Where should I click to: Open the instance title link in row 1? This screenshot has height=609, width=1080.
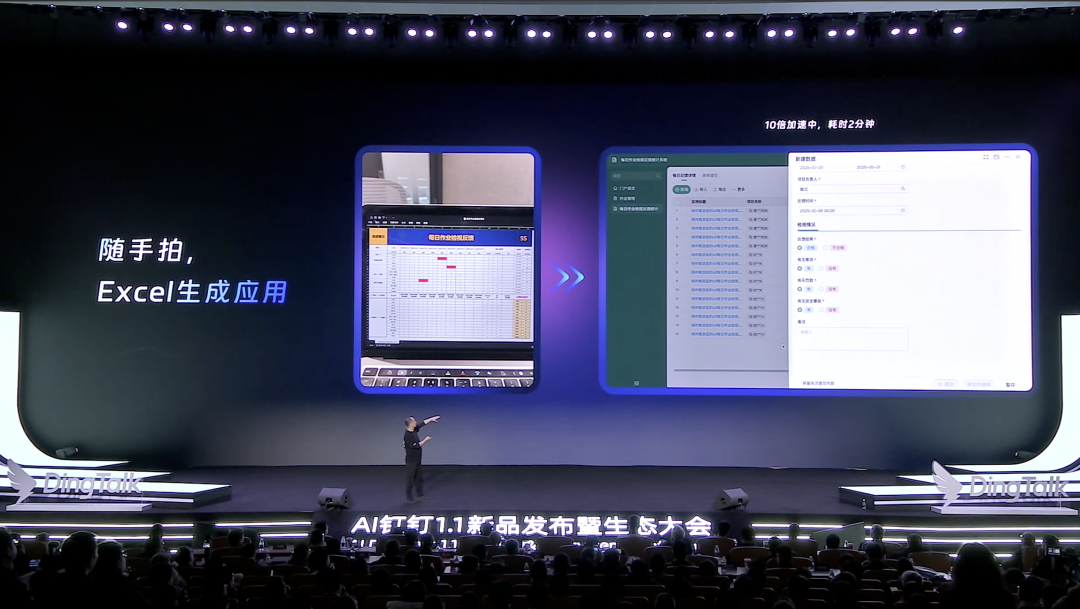716,210
